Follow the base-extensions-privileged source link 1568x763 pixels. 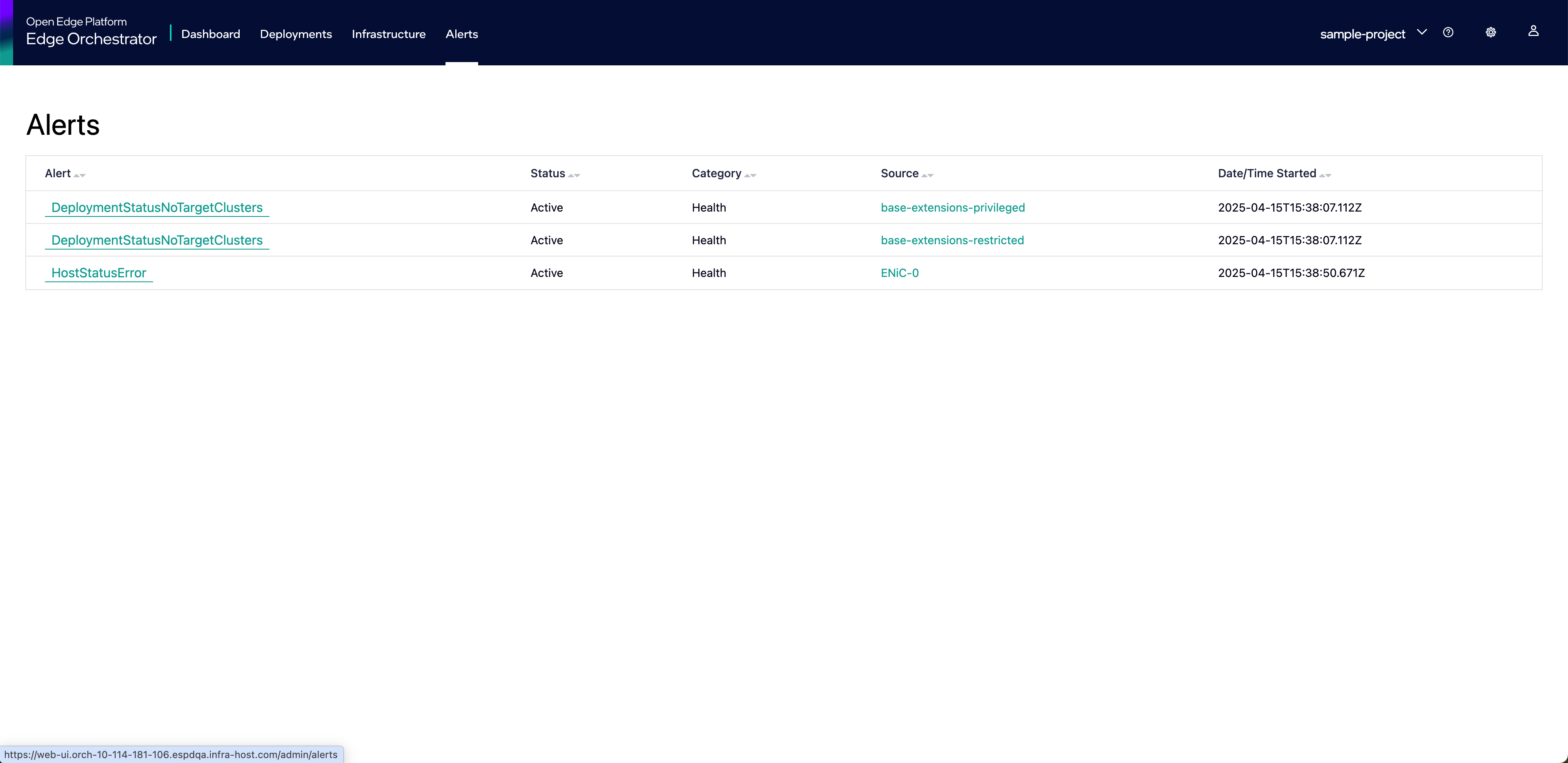(x=953, y=207)
